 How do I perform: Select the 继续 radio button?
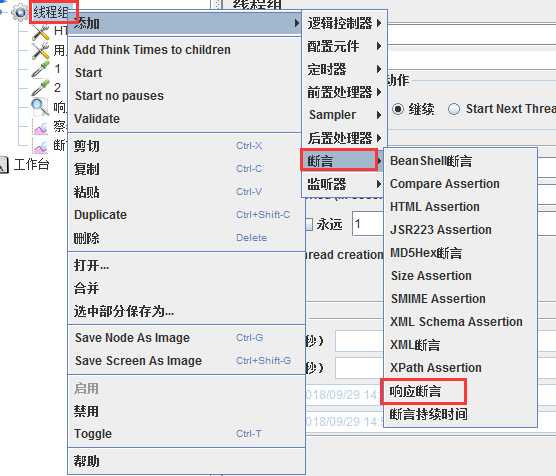398,109
